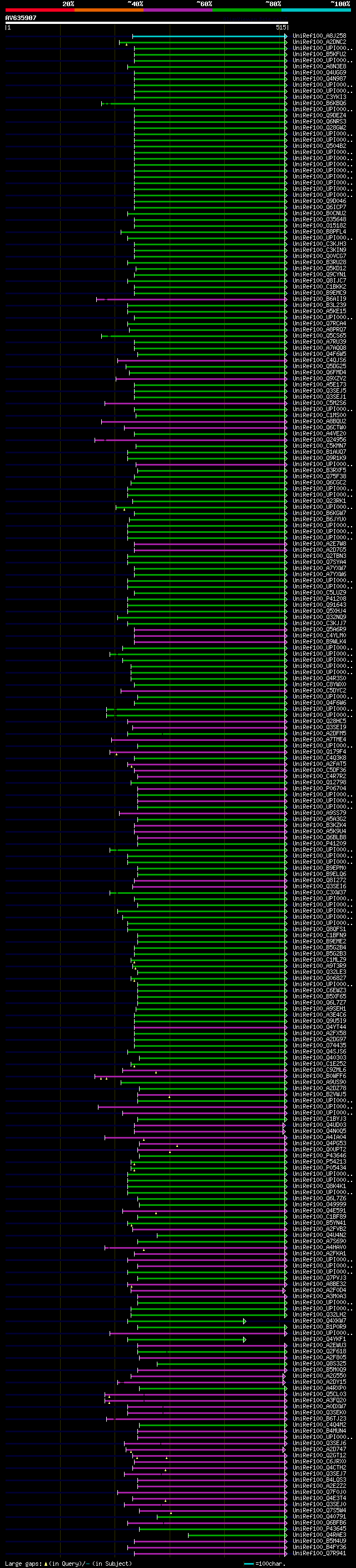Open the UniRef100_Q4UGG9 hit
The height and width of the screenshot is (1568, 356).
[319, 72]
